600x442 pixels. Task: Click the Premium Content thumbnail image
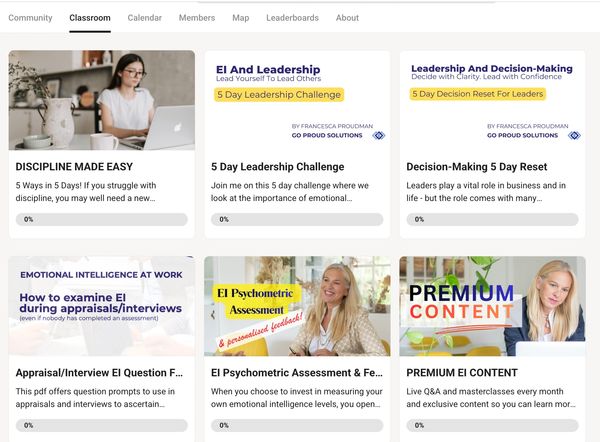pos(492,306)
